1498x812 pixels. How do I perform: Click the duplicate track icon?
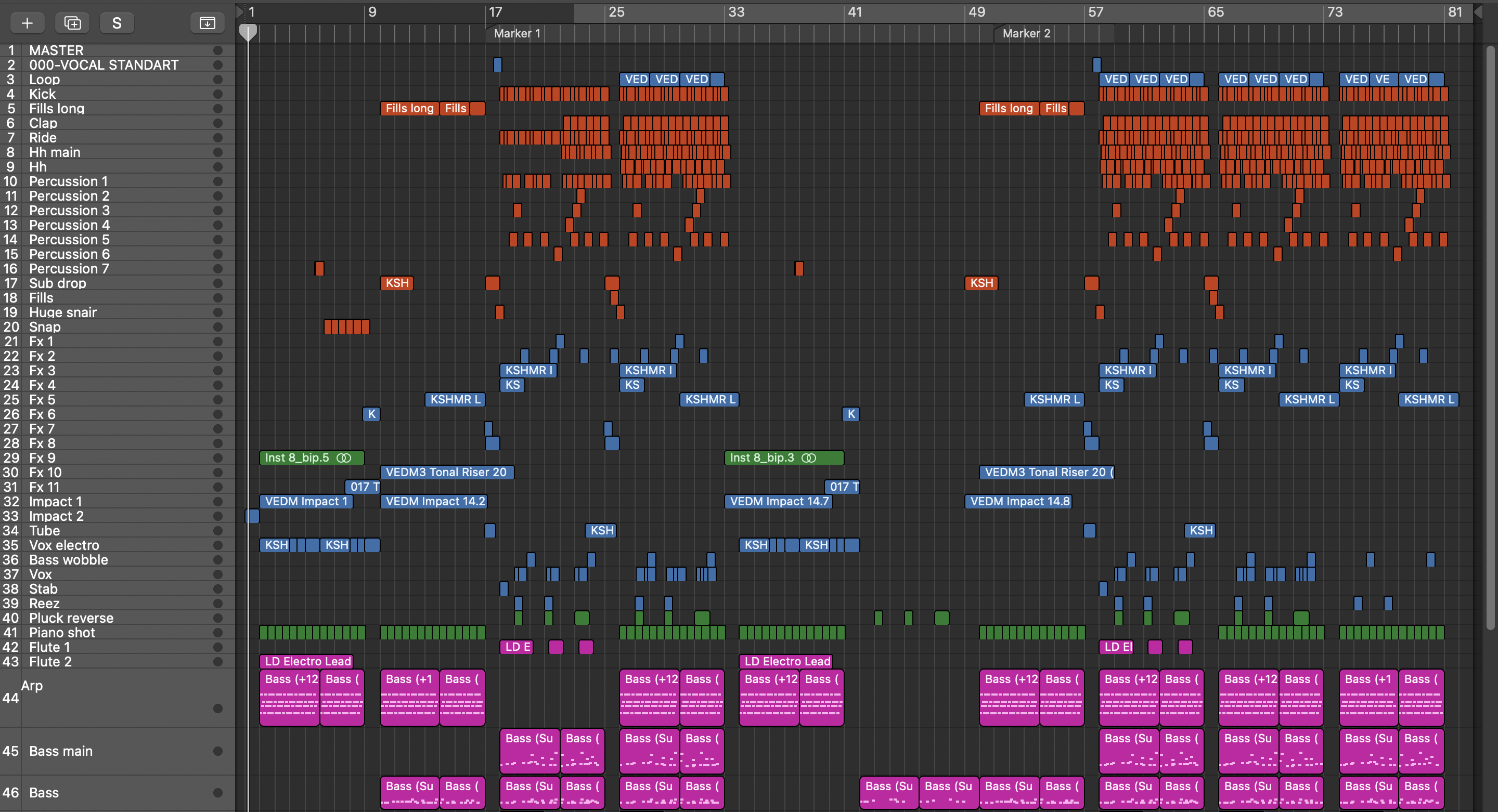(x=72, y=23)
